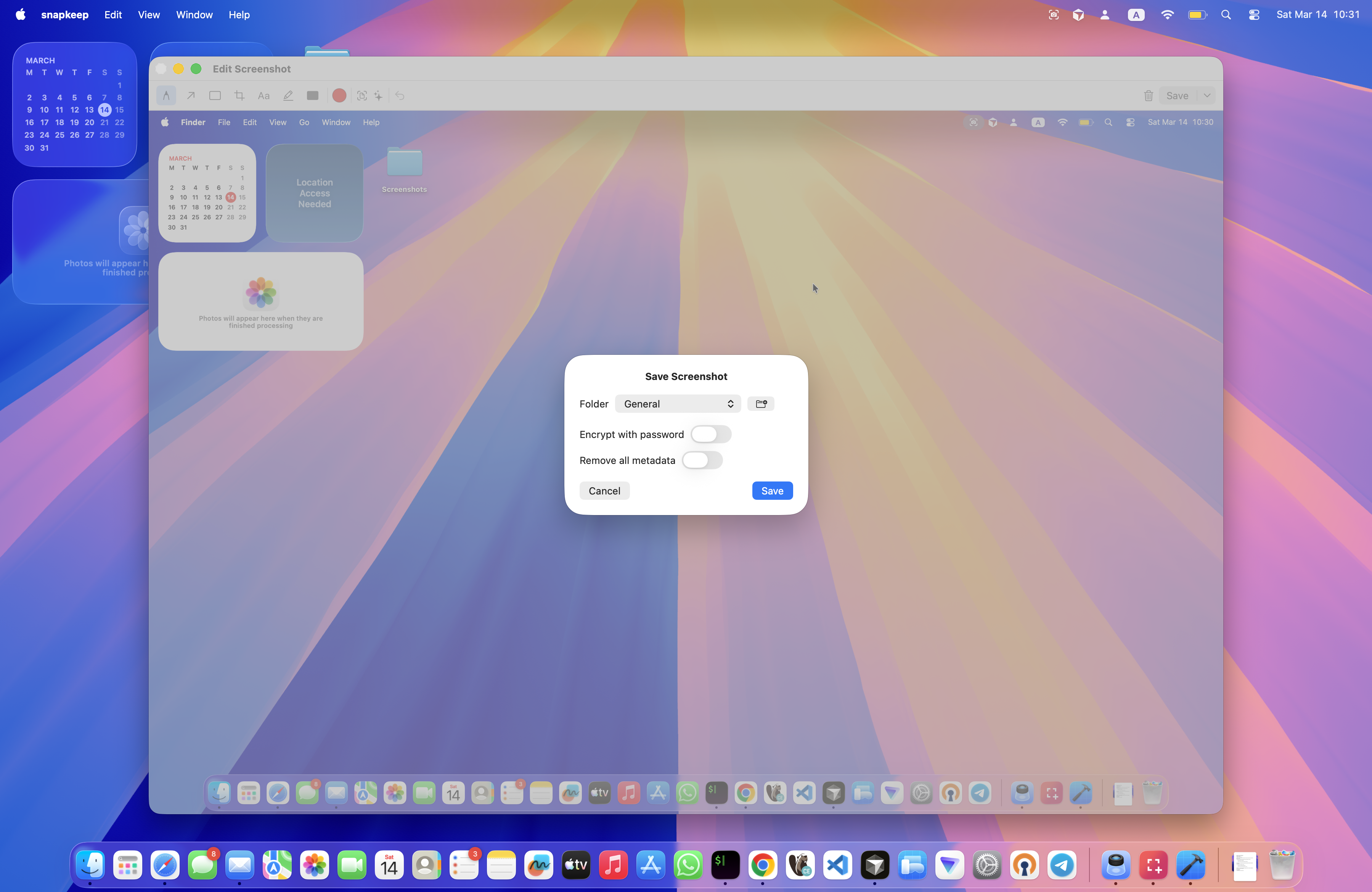Click the date and time in menu bar

pos(1318,15)
